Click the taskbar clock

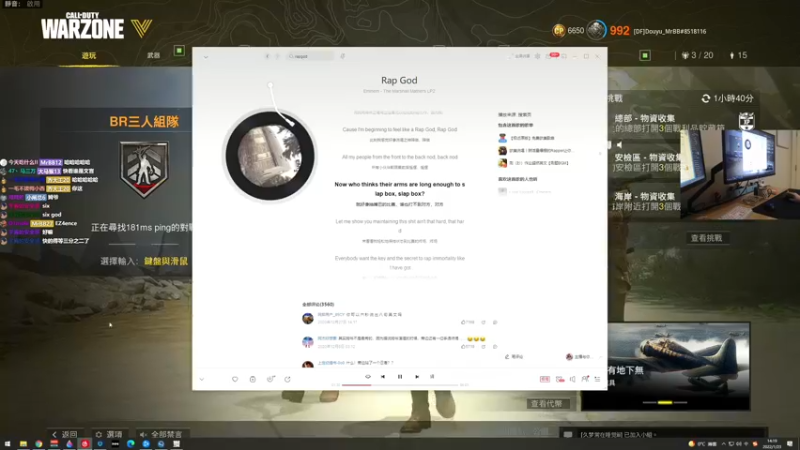(x=773, y=444)
